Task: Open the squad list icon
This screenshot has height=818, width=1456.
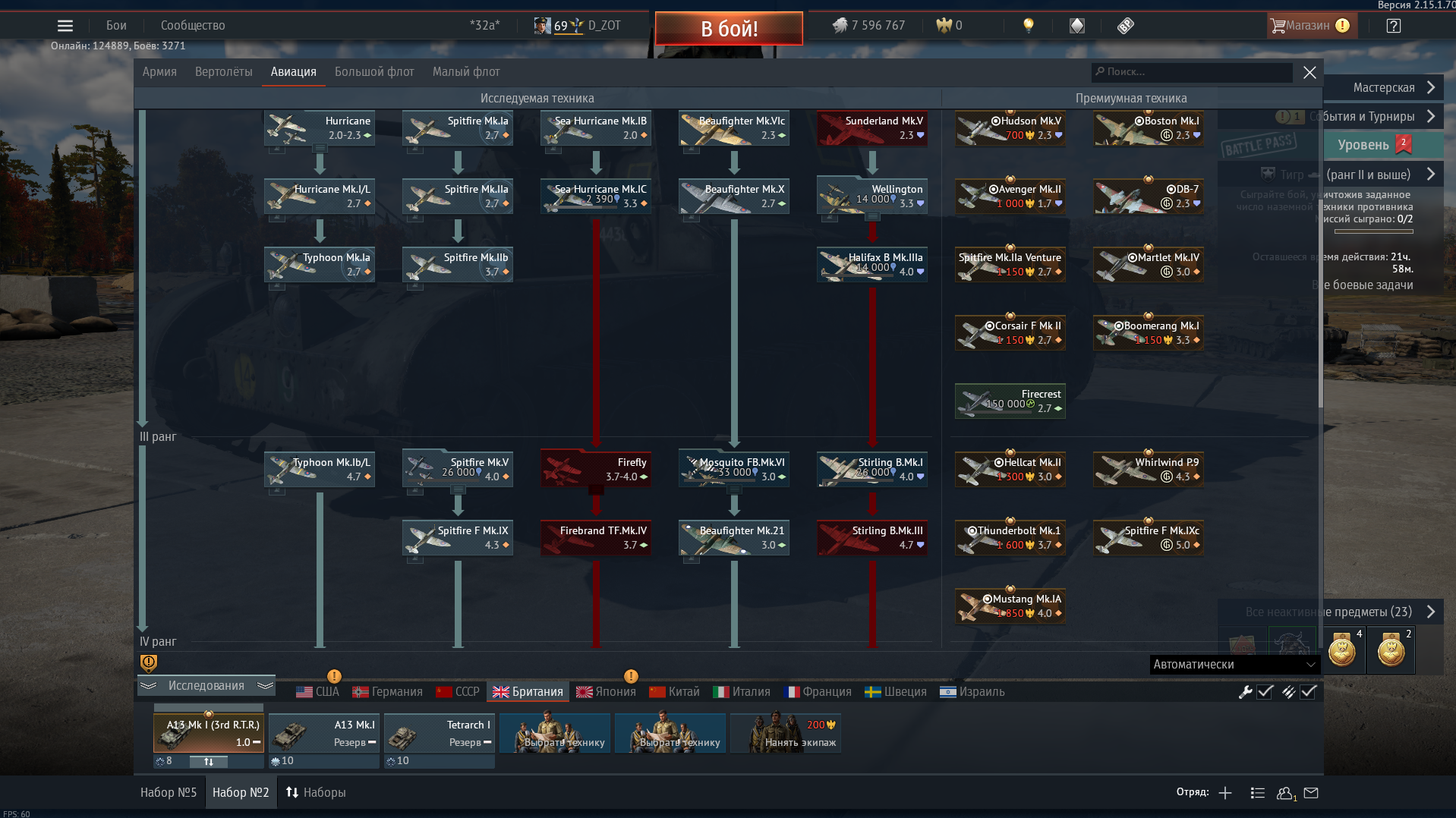Action: coord(1257,793)
